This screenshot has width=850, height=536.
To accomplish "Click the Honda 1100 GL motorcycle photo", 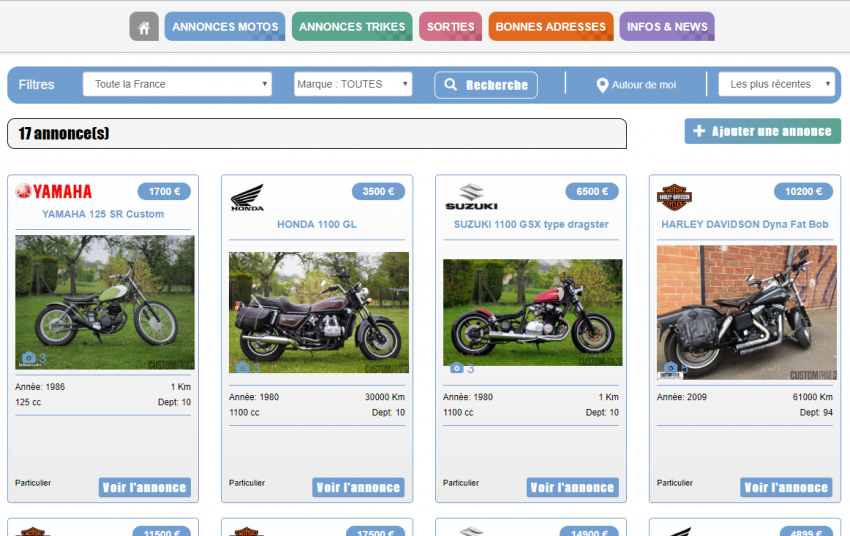I will coord(319,313).
